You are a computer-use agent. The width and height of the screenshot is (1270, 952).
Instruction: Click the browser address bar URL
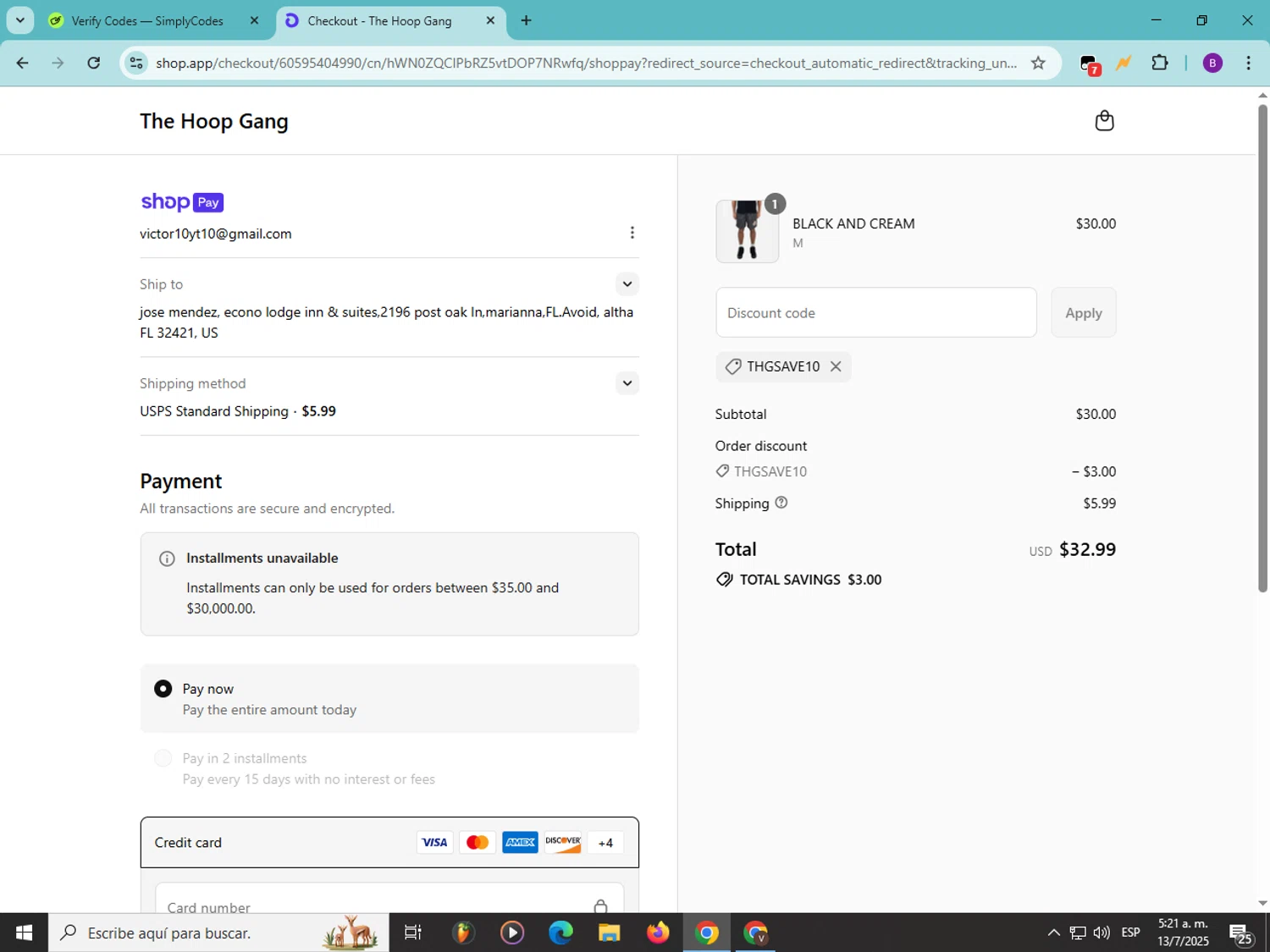pyautogui.click(x=586, y=63)
